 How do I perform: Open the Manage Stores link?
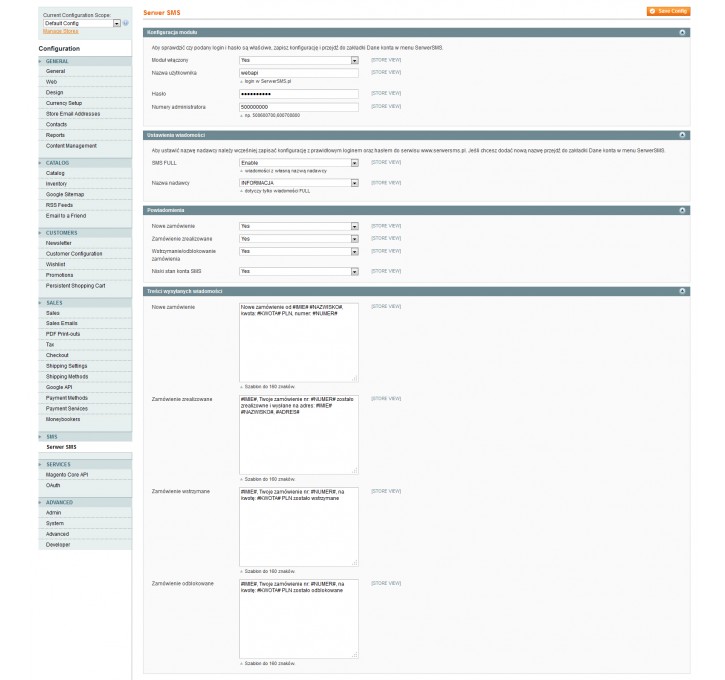coord(61,31)
